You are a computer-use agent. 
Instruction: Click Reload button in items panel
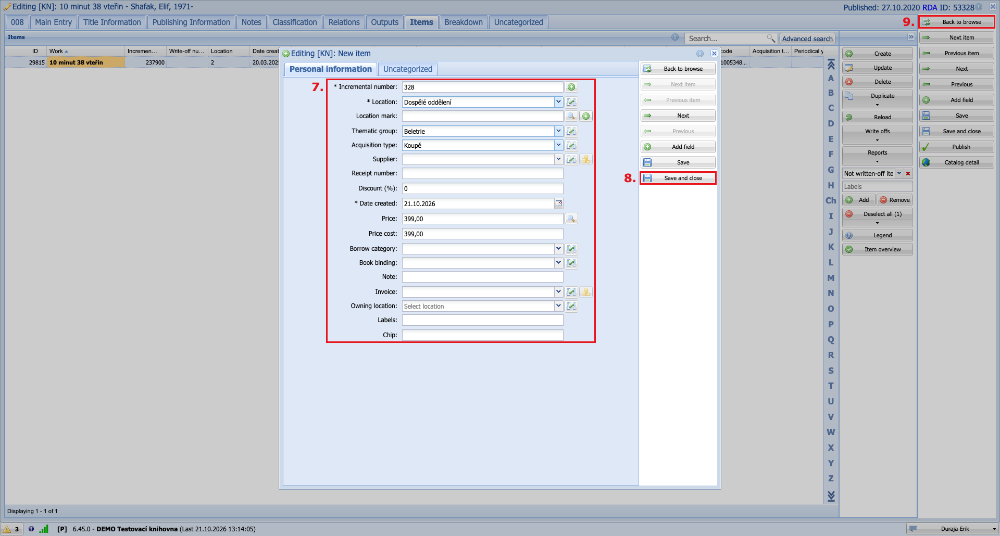[878, 117]
